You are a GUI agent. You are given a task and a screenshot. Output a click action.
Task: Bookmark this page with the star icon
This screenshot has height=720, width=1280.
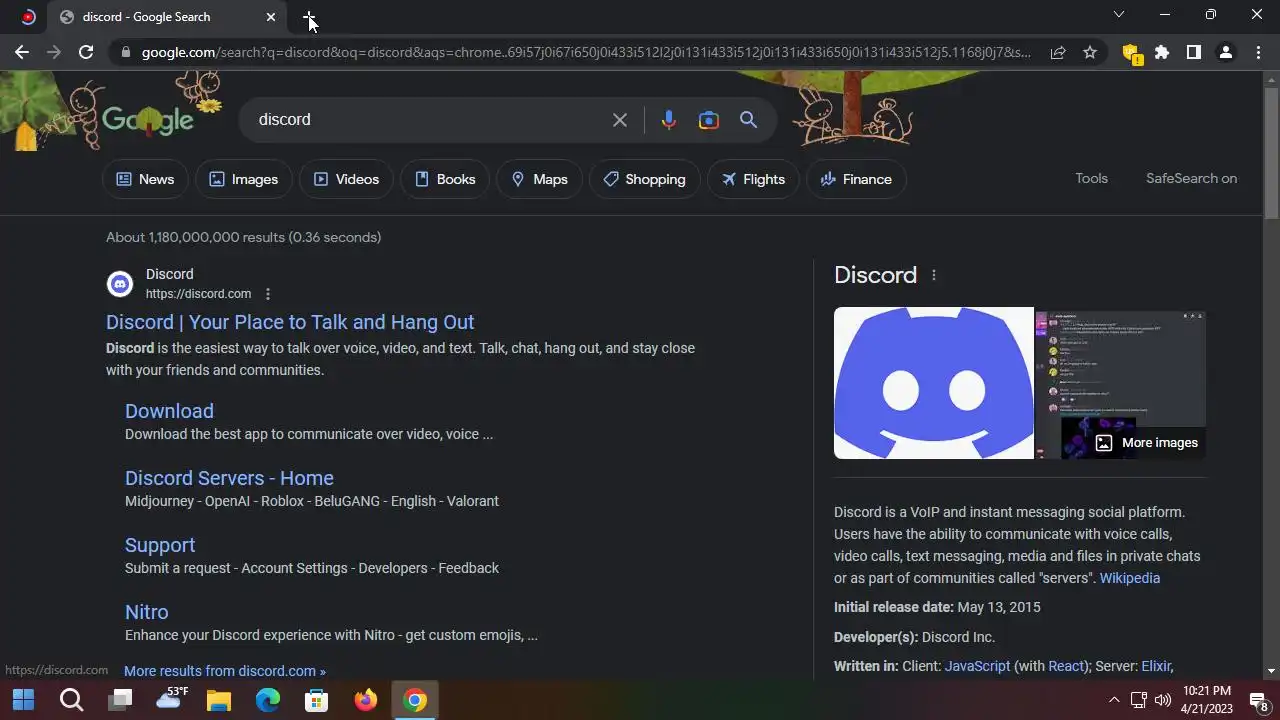(x=1090, y=52)
